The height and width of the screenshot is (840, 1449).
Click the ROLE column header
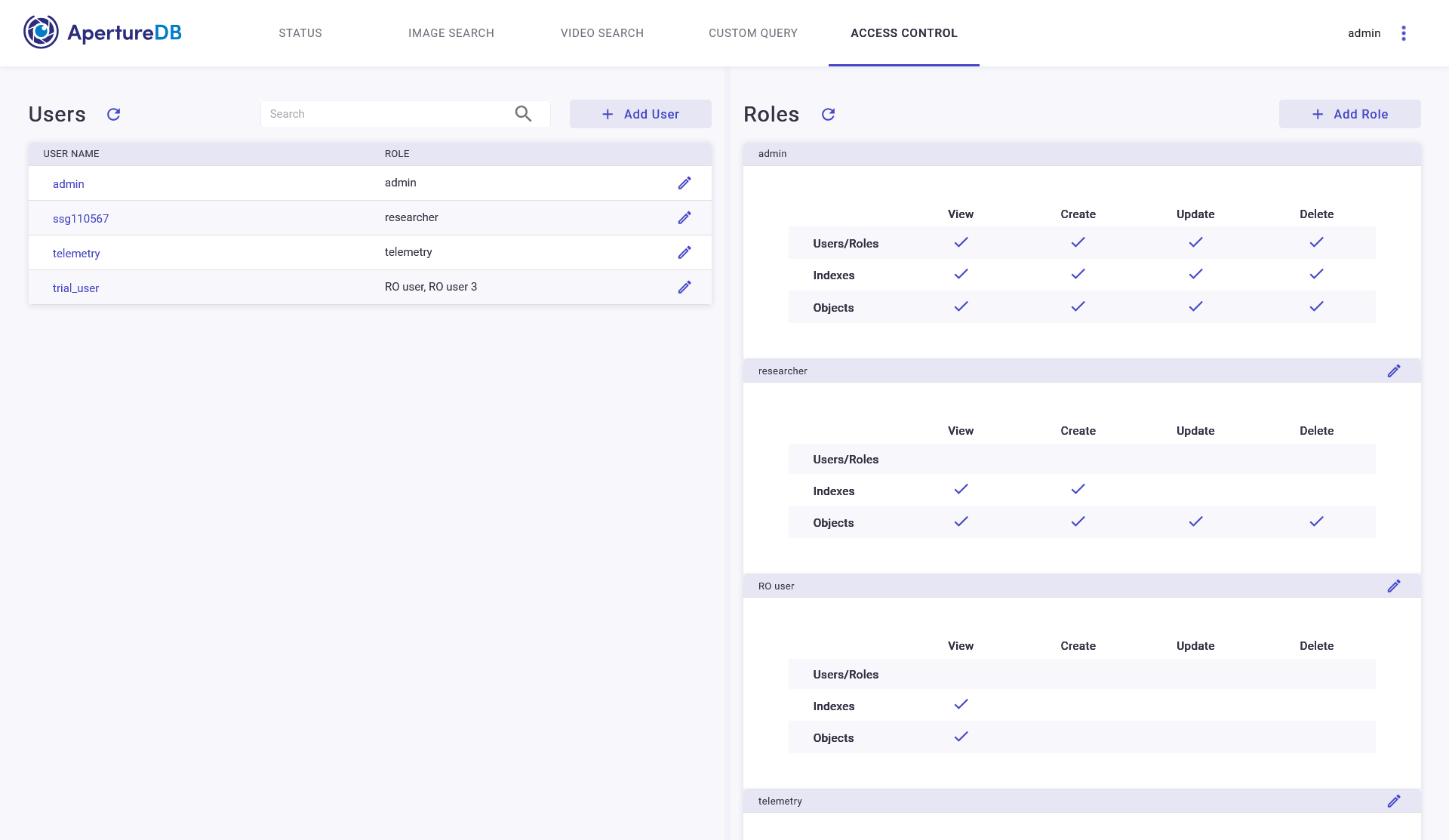point(397,154)
